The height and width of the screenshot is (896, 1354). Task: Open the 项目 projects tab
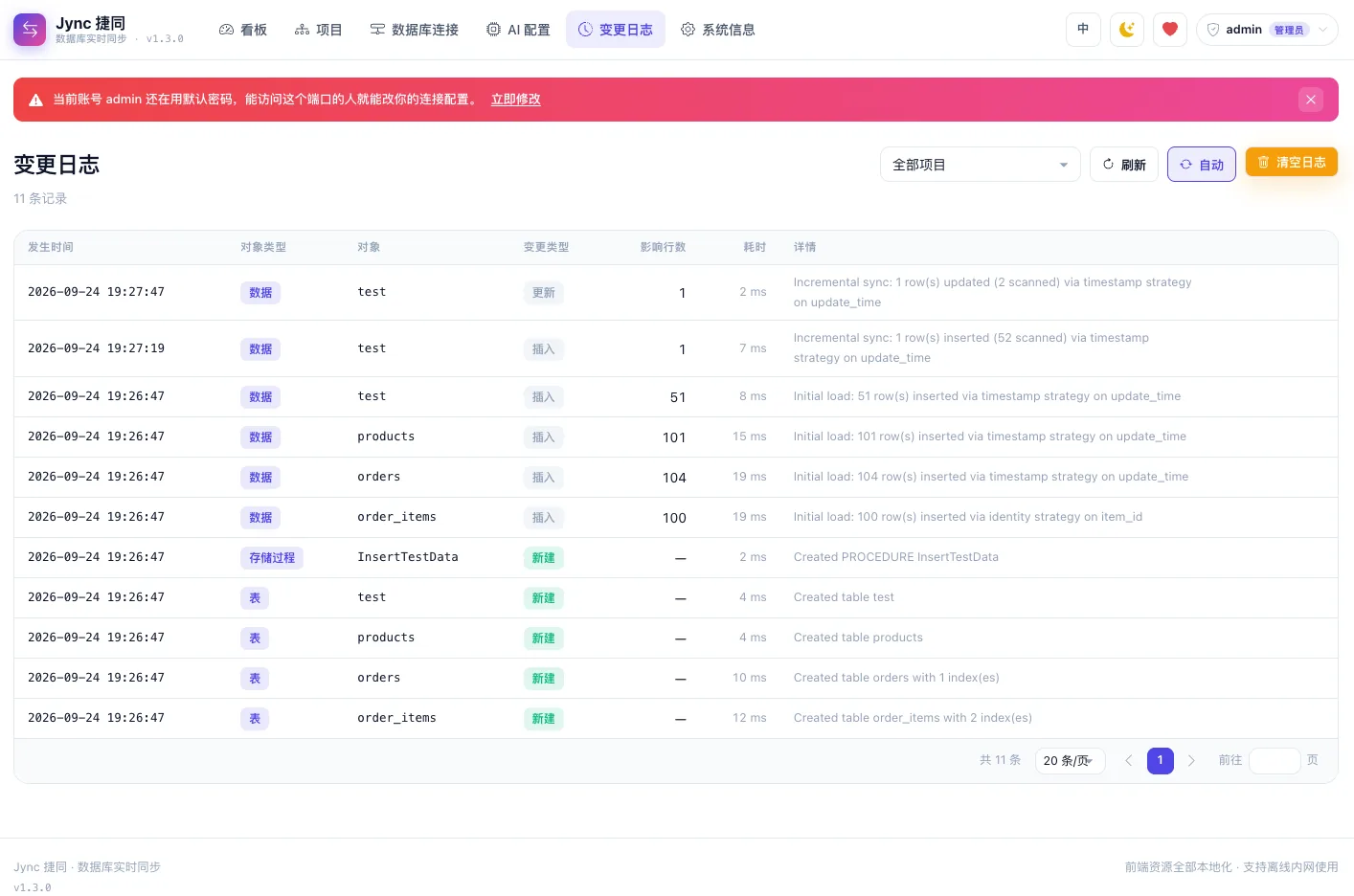[318, 30]
